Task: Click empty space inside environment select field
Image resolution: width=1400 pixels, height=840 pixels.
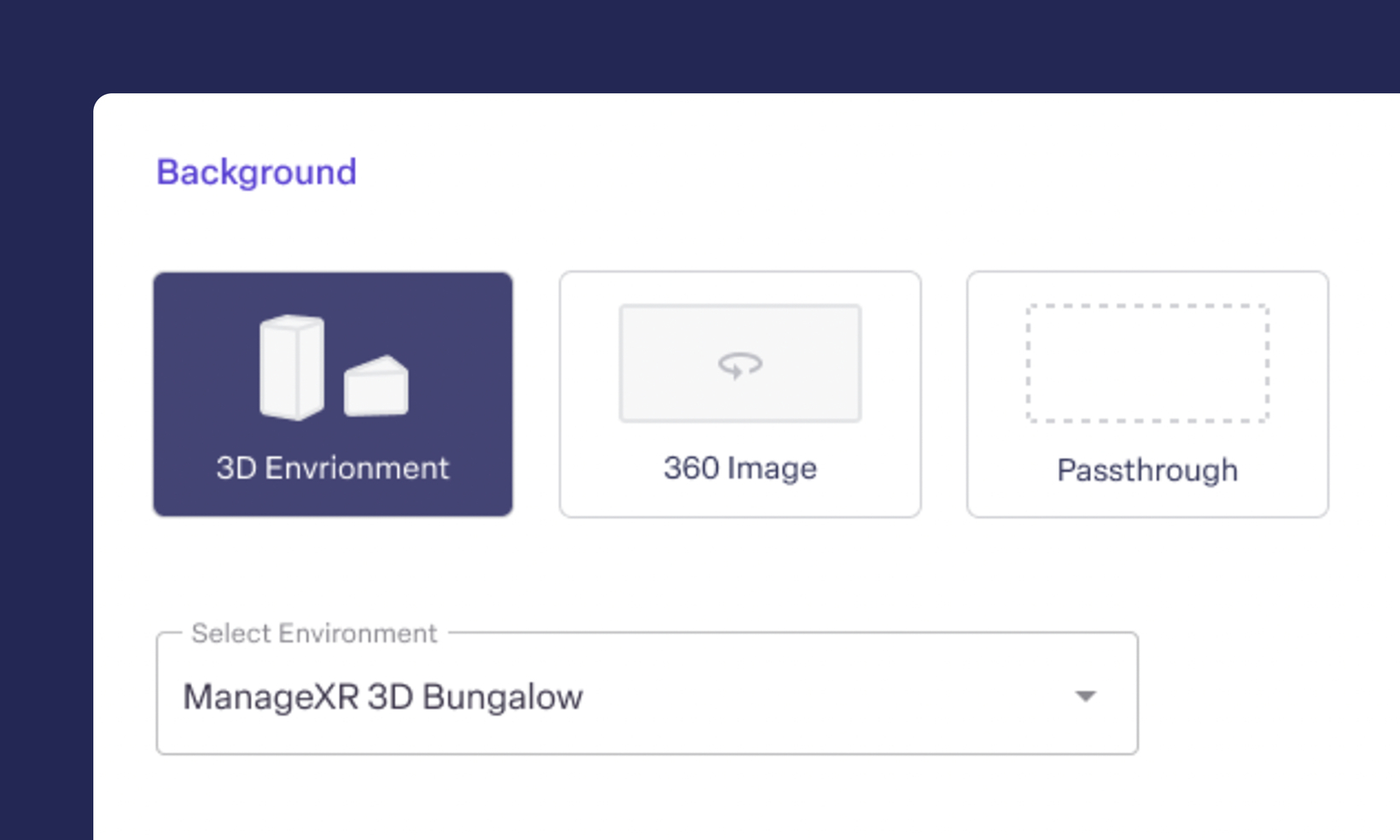Action: point(820,697)
